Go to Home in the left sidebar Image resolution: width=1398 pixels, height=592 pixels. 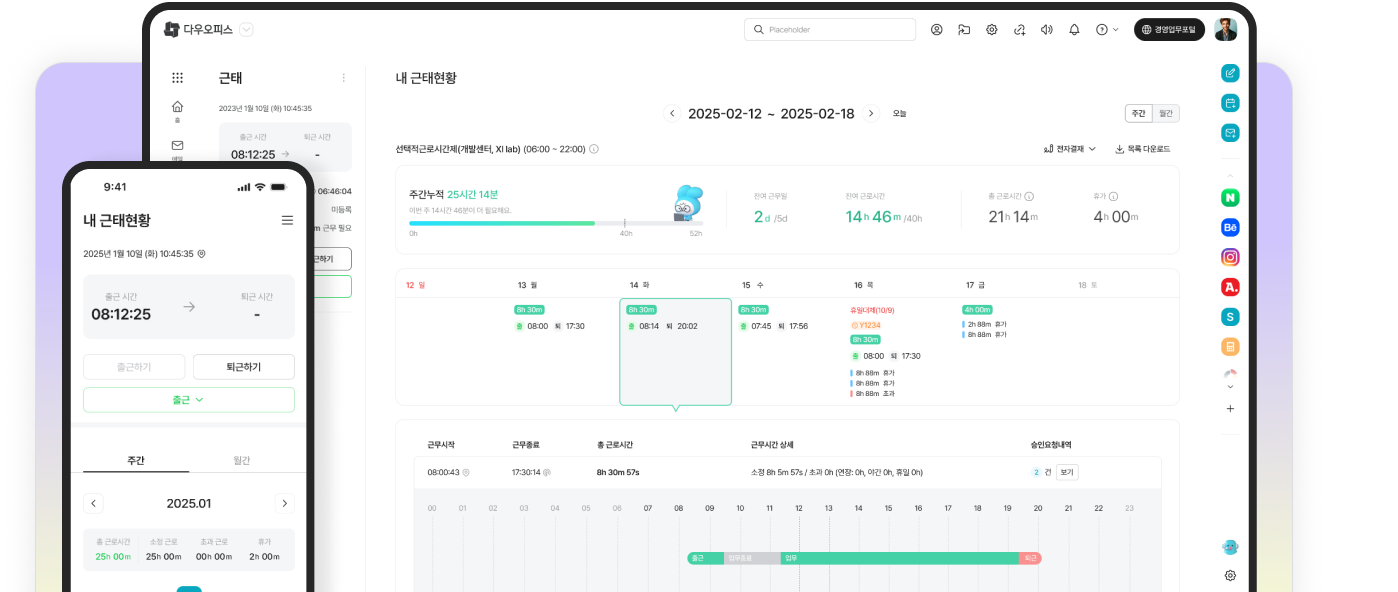(x=177, y=110)
